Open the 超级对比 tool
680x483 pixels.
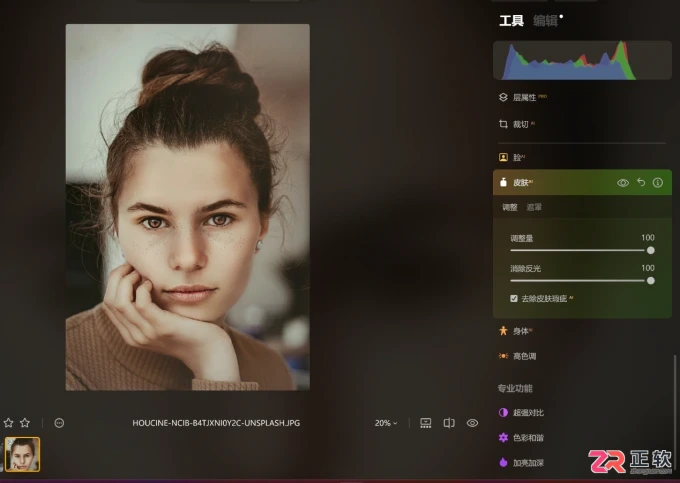521,412
